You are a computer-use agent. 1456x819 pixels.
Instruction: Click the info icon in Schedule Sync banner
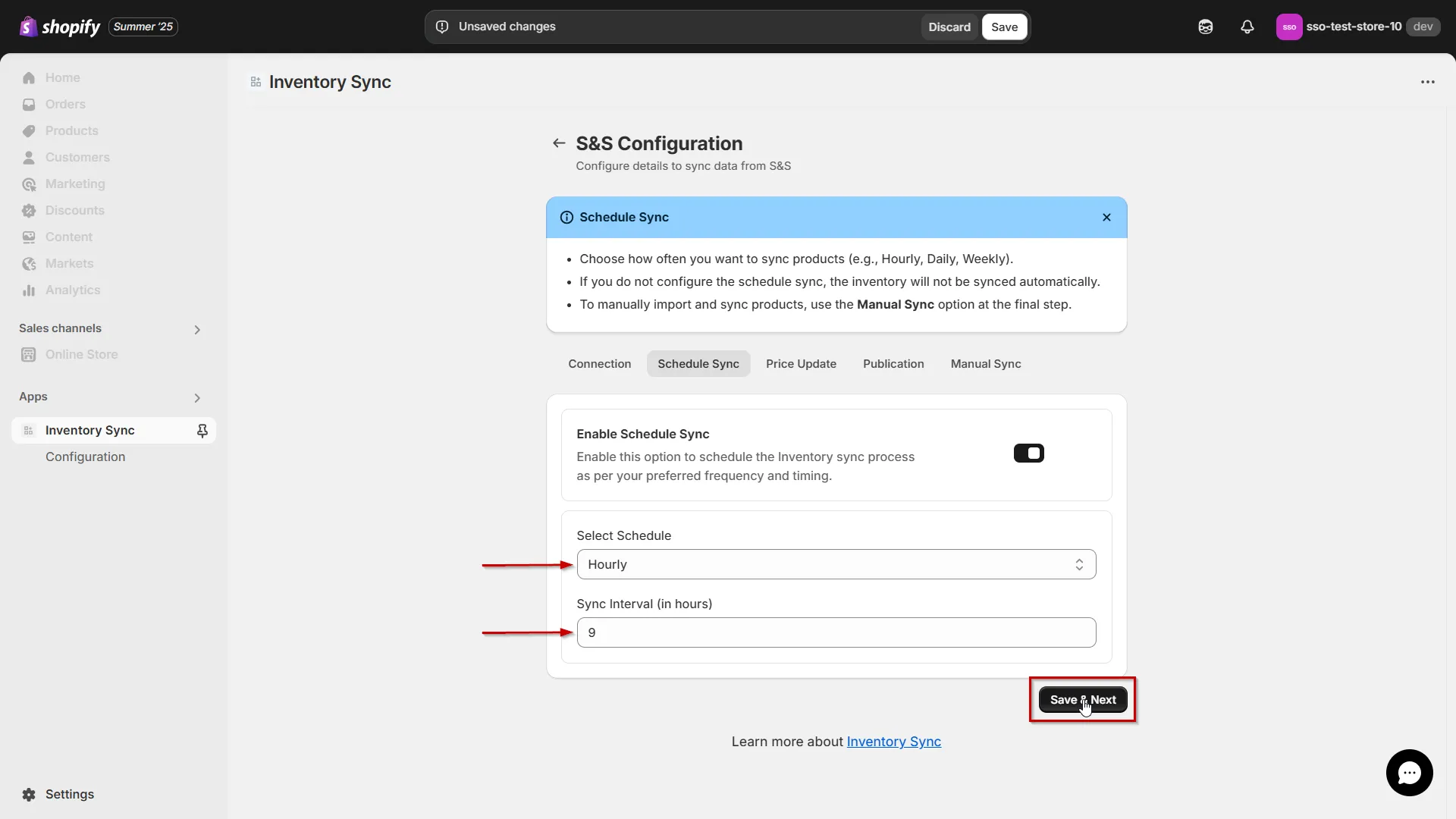click(566, 218)
